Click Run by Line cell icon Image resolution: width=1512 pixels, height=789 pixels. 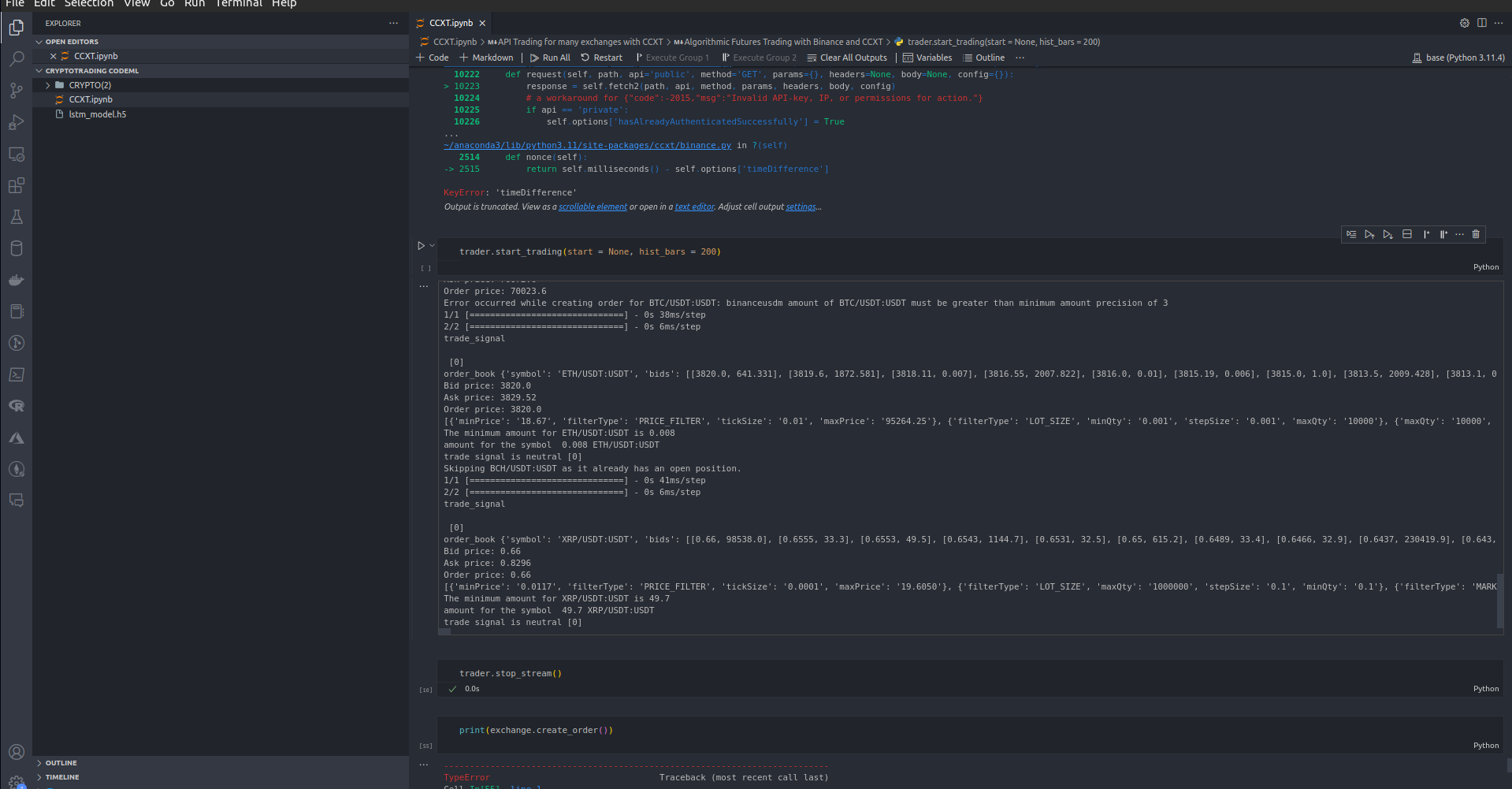pyautogui.click(x=1351, y=234)
